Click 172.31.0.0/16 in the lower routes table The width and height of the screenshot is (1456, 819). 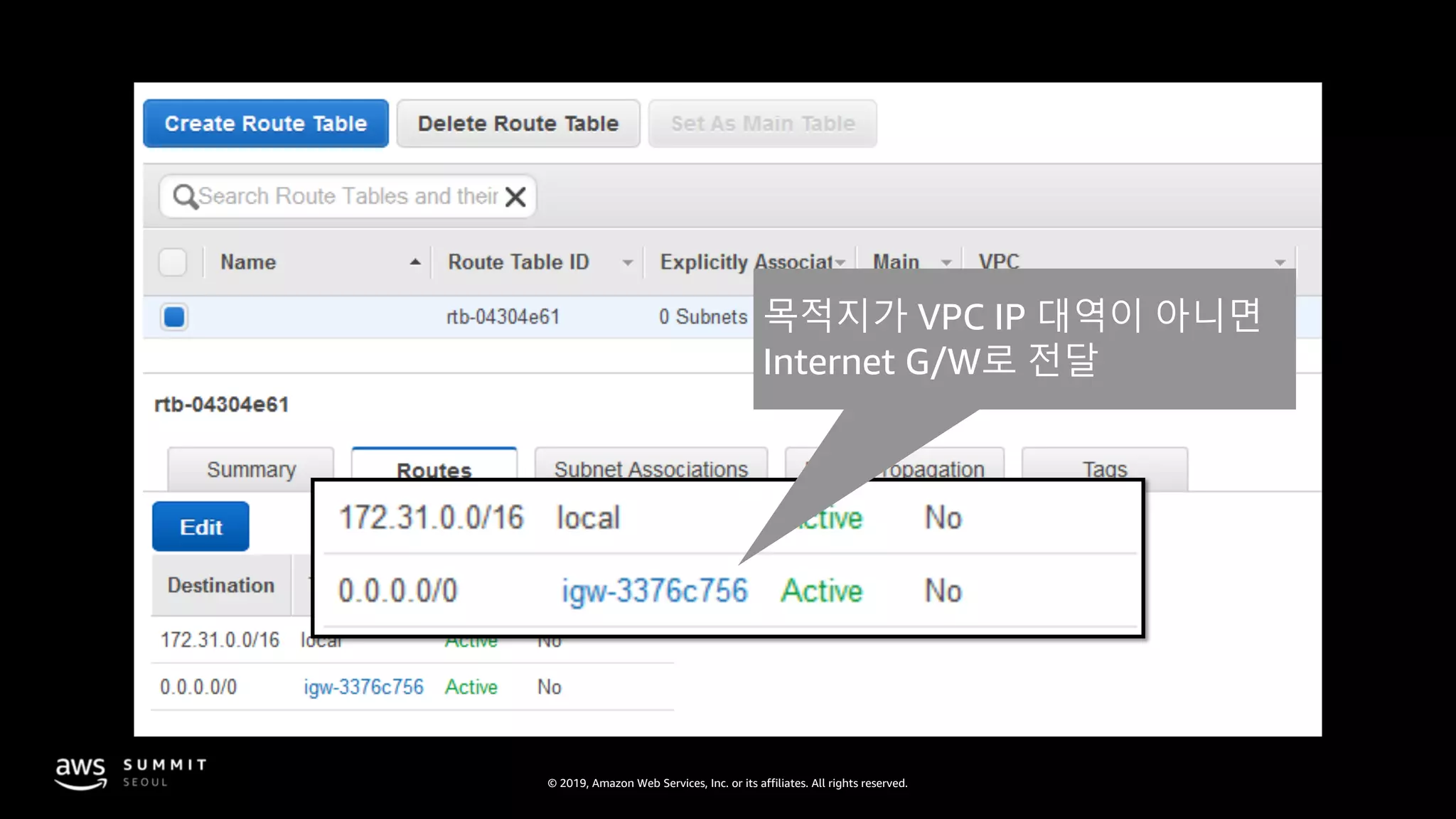tap(220, 640)
